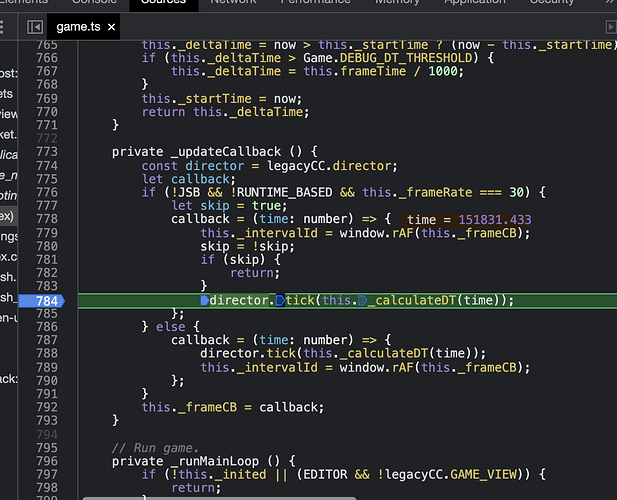The height and width of the screenshot is (500, 617).
Task: Click the comment text // Run game.
Action: pos(156,448)
